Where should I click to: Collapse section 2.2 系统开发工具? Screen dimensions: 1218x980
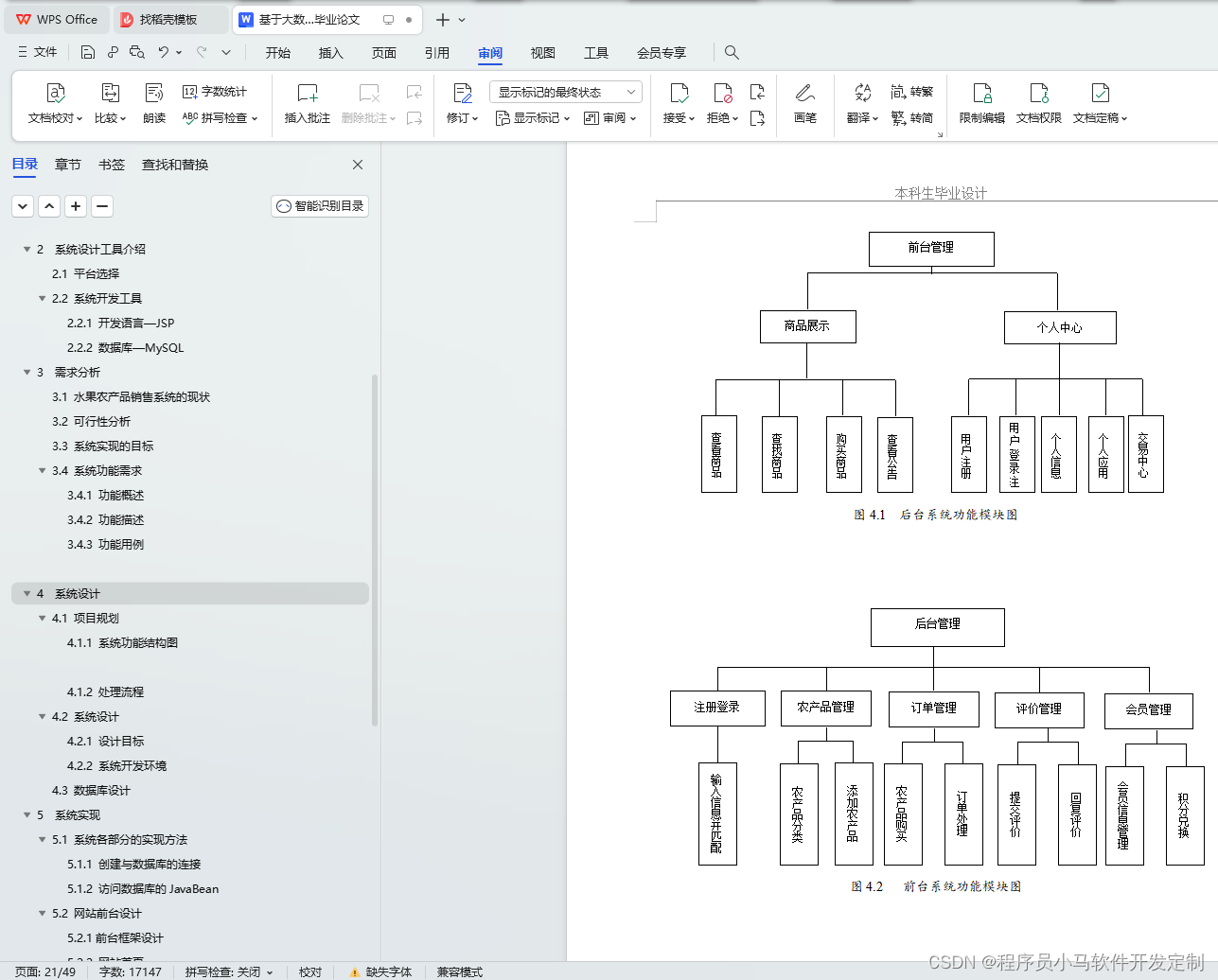click(42, 298)
